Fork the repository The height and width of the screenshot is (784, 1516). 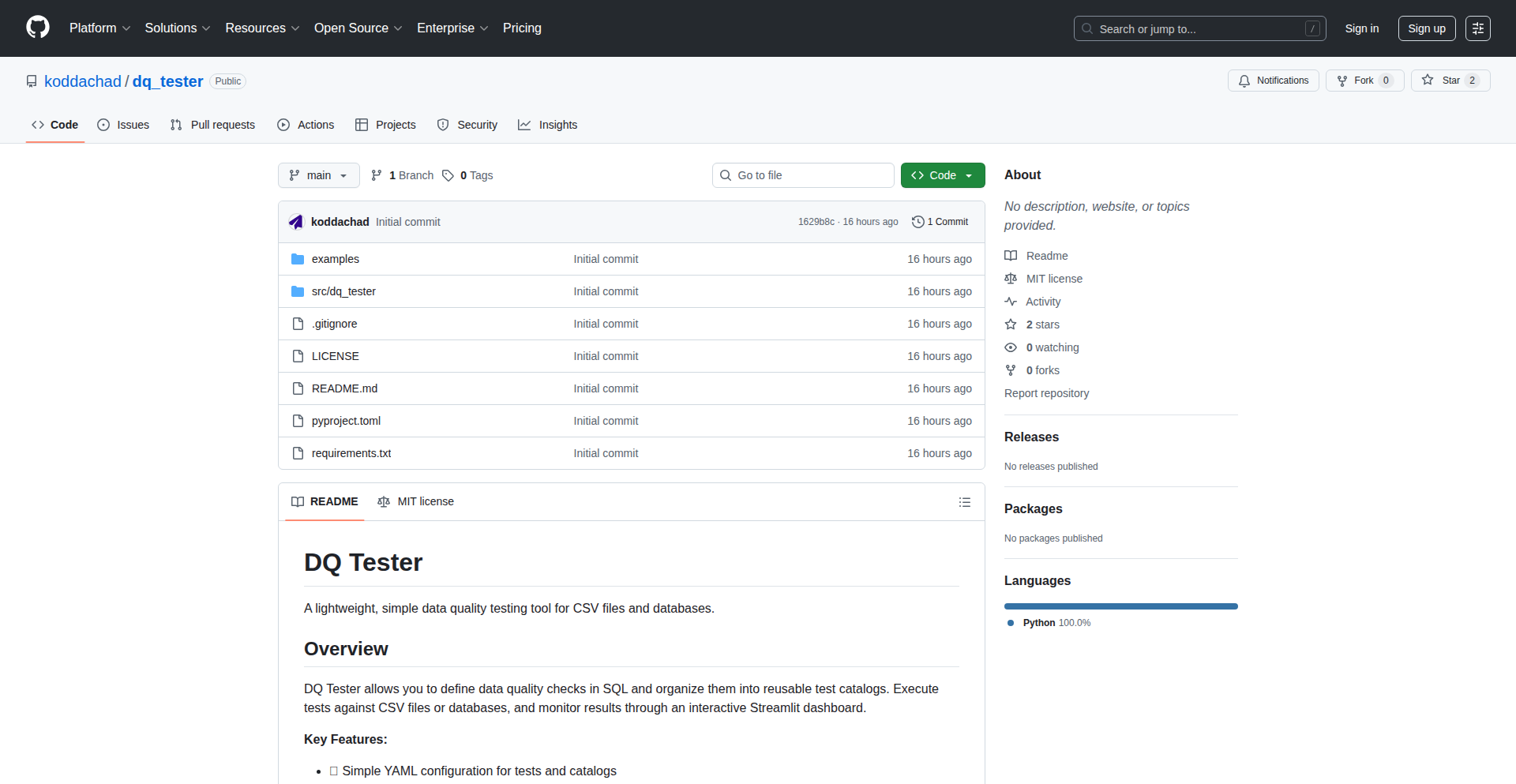[x=1356, y=81]
